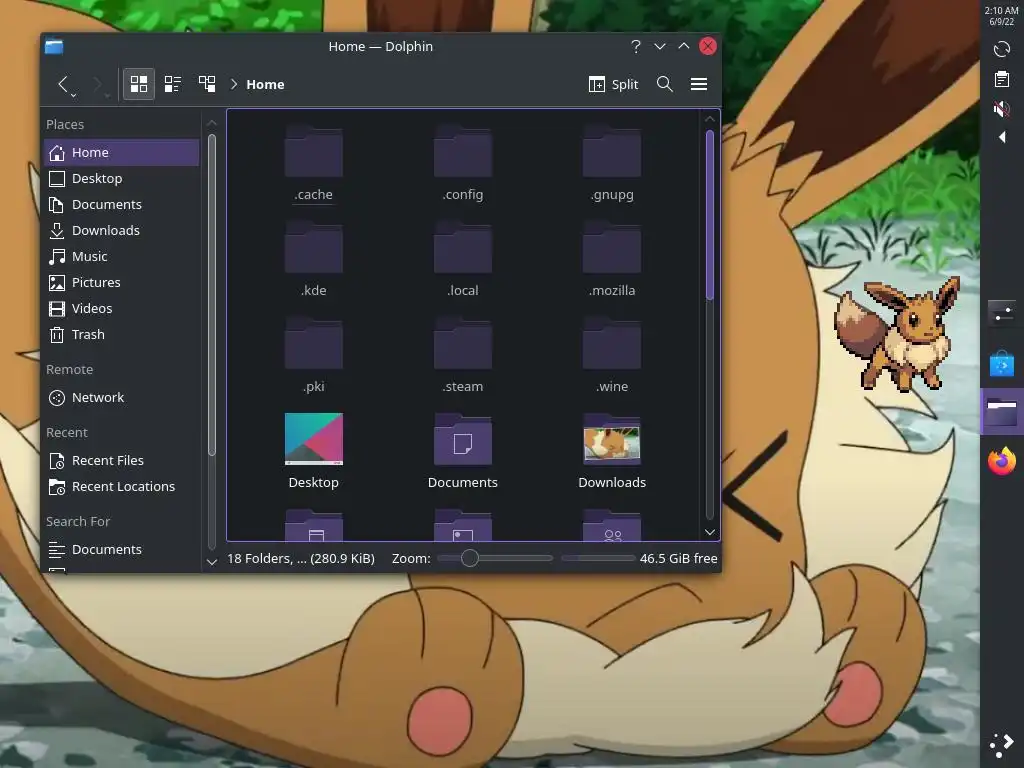Image resolution: width=1024 pixels, height=768 pixels.
Task: Open the application launcher at panel bottom
Action: click(x=1002, y=744)
